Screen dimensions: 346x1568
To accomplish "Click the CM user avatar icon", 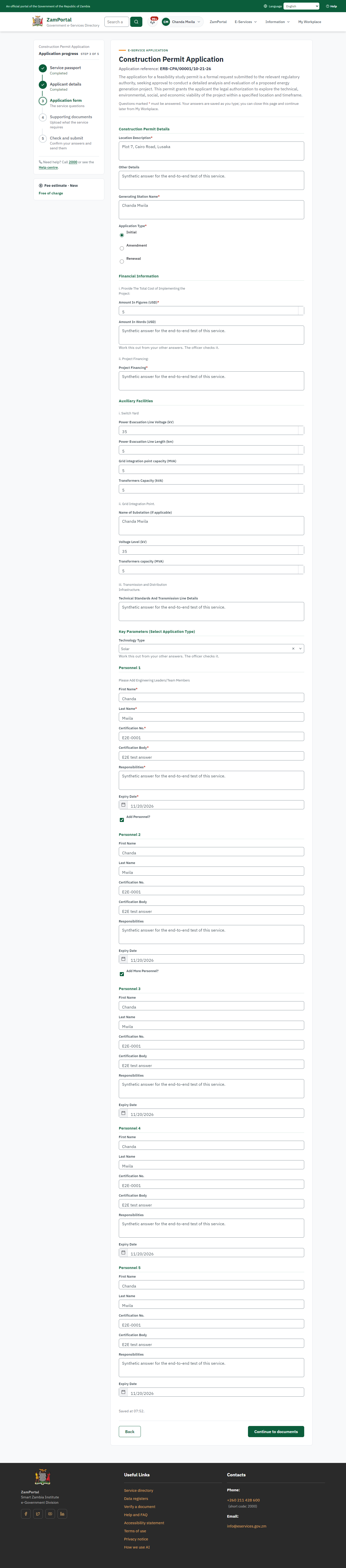I will [166, 22].
